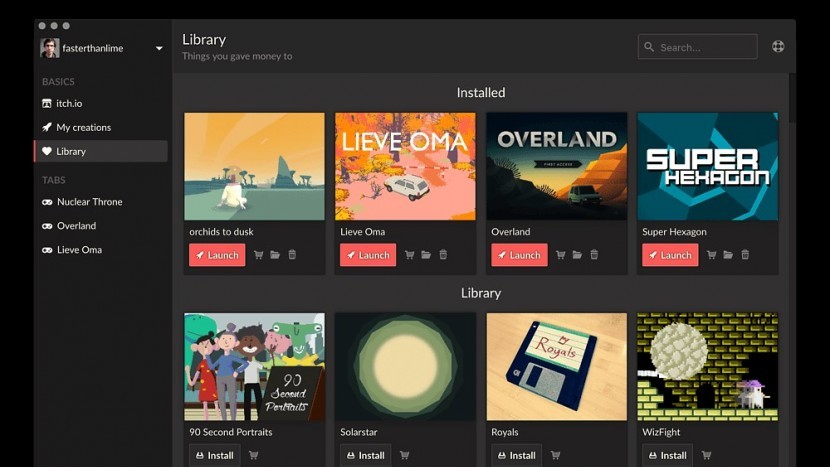Click cart icon beside WizFight Install
Viewport: 830px width, 467px height.
tap(706, 455)
